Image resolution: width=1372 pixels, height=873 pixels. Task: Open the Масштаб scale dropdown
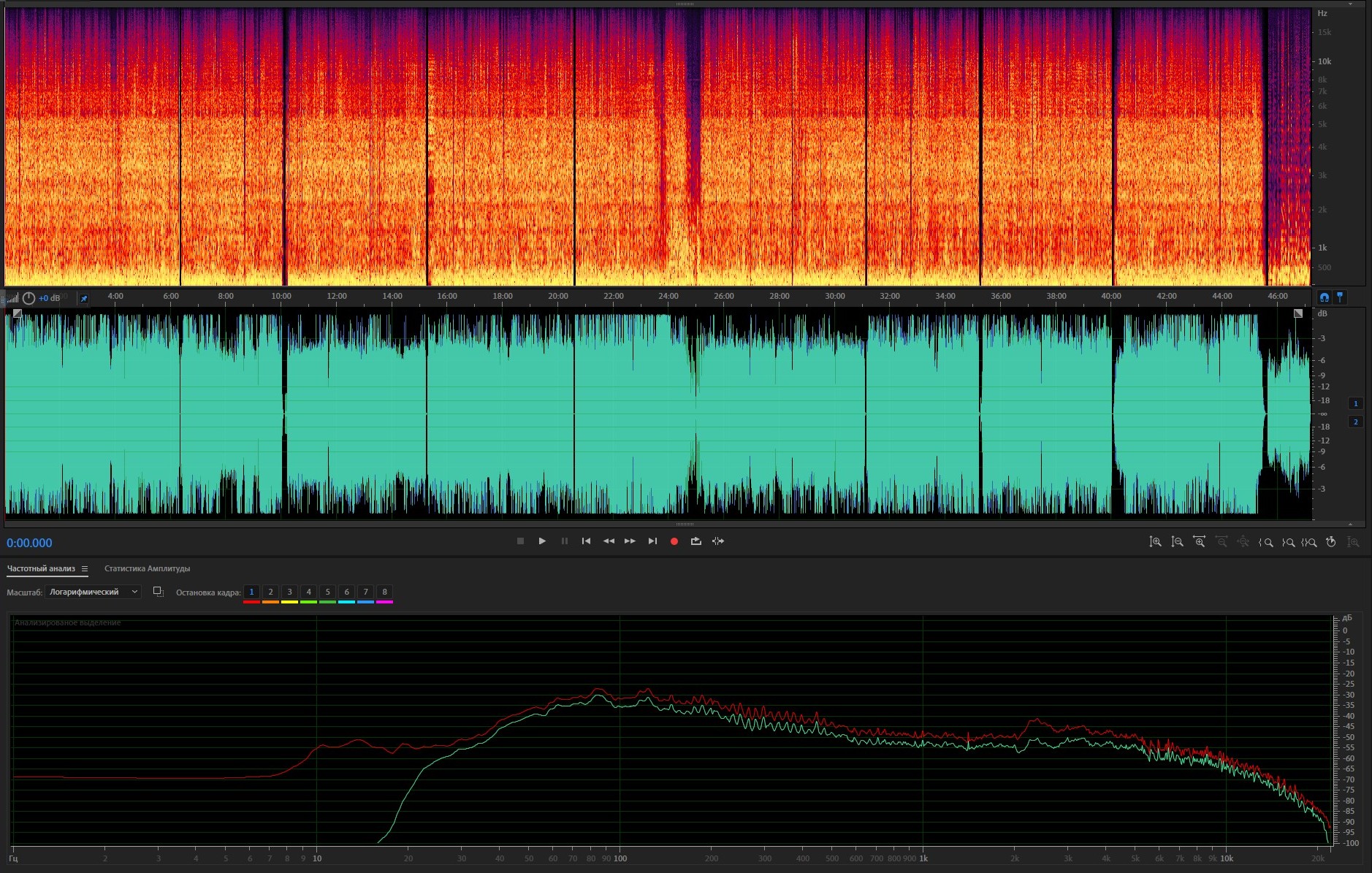pos(93,592)
